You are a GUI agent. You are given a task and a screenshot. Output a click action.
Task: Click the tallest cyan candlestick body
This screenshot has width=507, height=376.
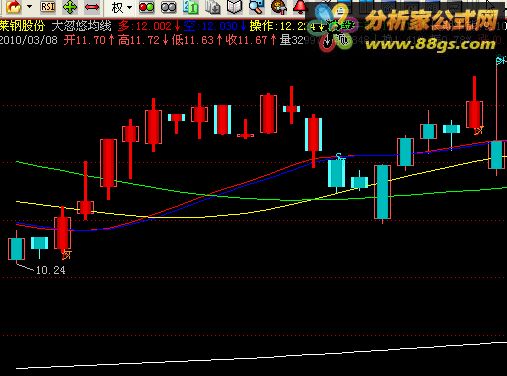point(383,192)
